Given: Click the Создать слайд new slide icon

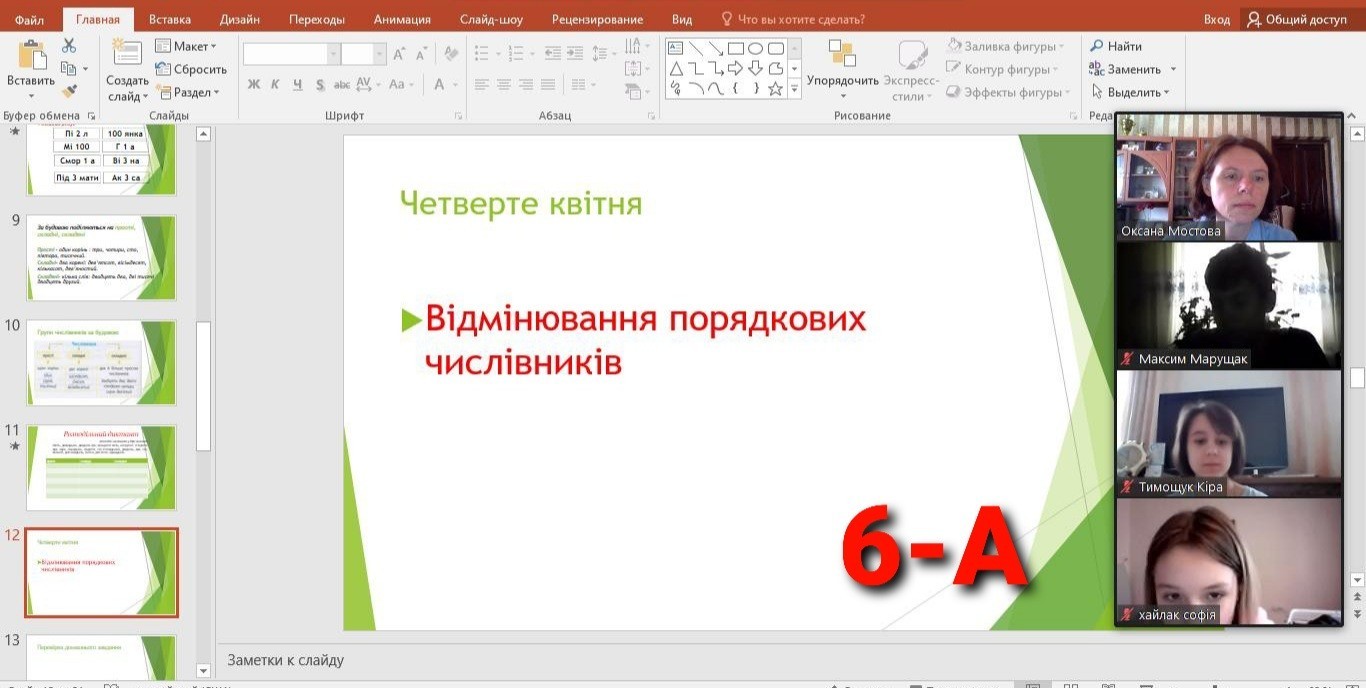Looking at the screenshot, I should click(x=127, y=53).
